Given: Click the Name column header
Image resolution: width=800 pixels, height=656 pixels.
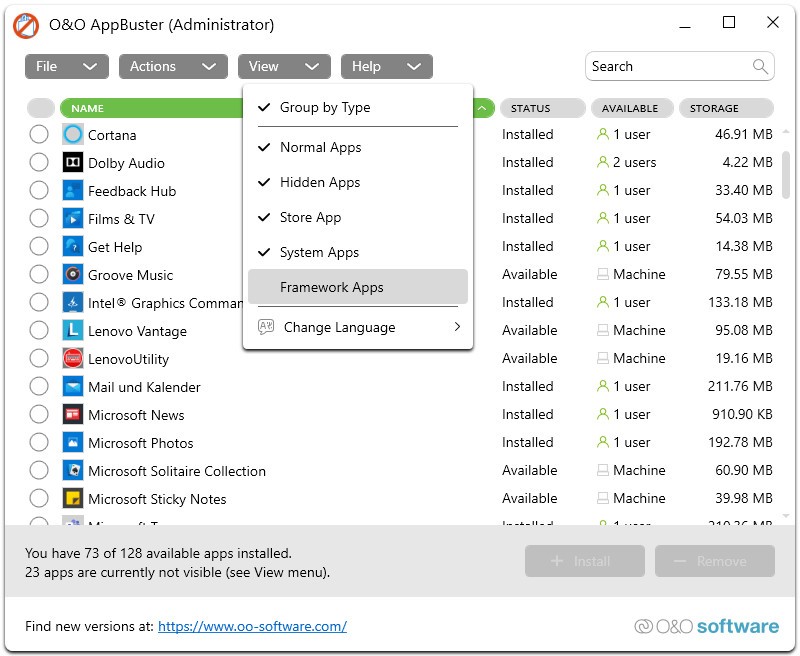Looking at the screenshot, I should point(152,108).
